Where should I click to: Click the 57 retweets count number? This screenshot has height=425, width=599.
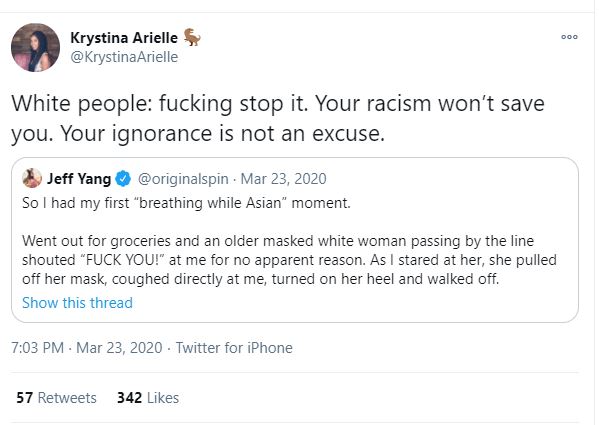click(24, 398)
